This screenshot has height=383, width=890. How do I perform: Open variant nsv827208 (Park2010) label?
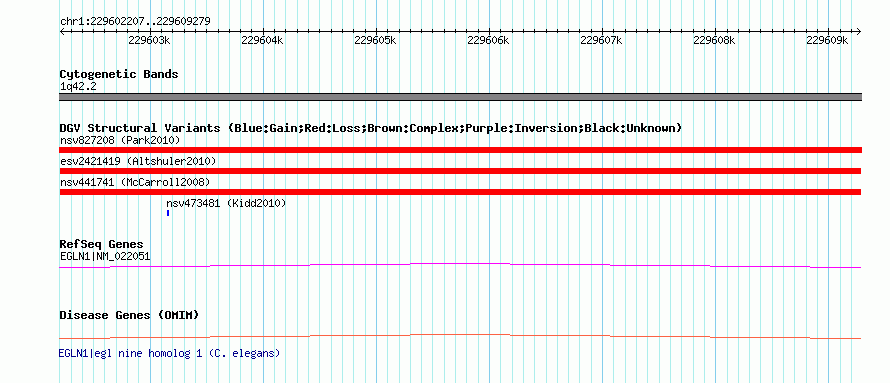(x=120, y=140)
